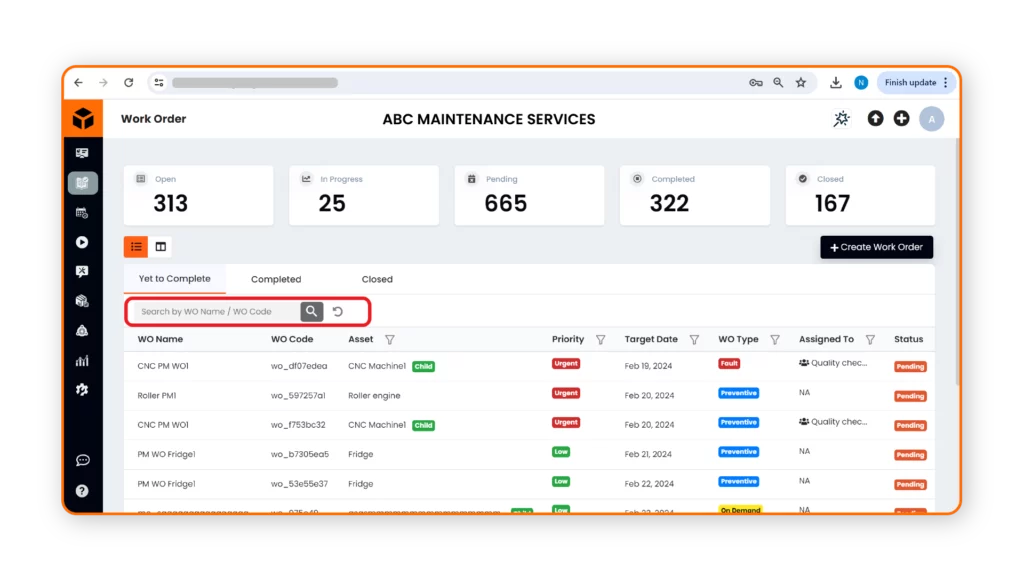This screenshot has height=576, width=1024.
Task: Click Pending status of Roller PM1
Action: pos(910,396)
